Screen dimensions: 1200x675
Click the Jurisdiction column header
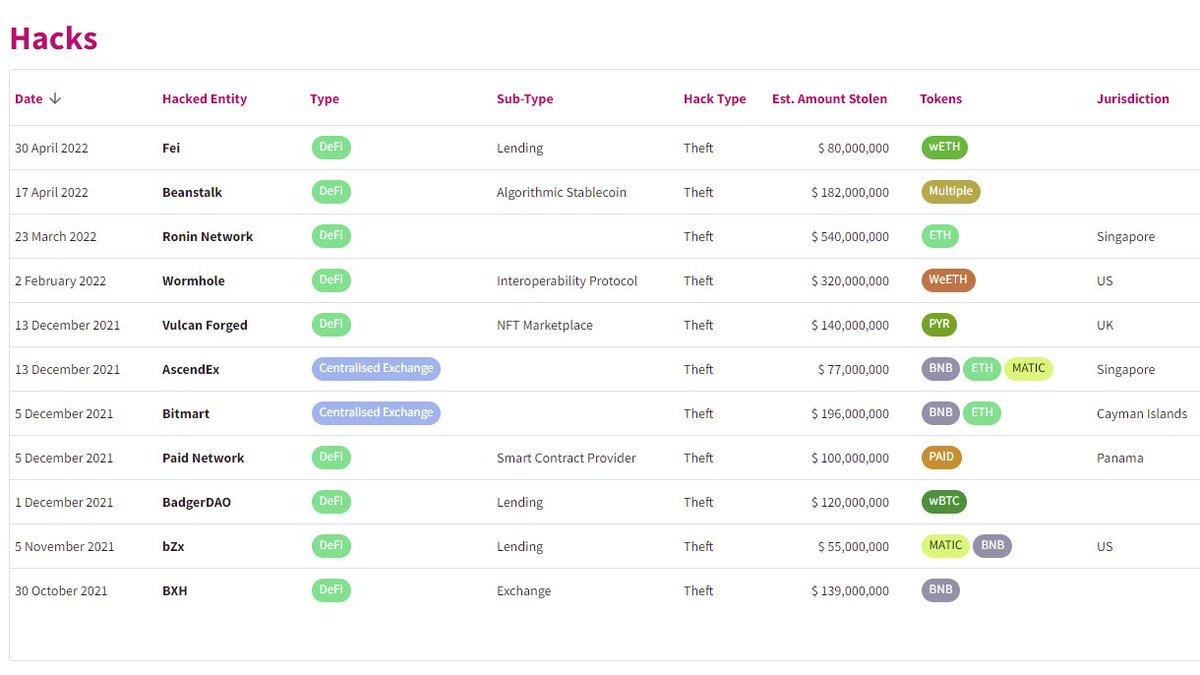click(1133, 99)
